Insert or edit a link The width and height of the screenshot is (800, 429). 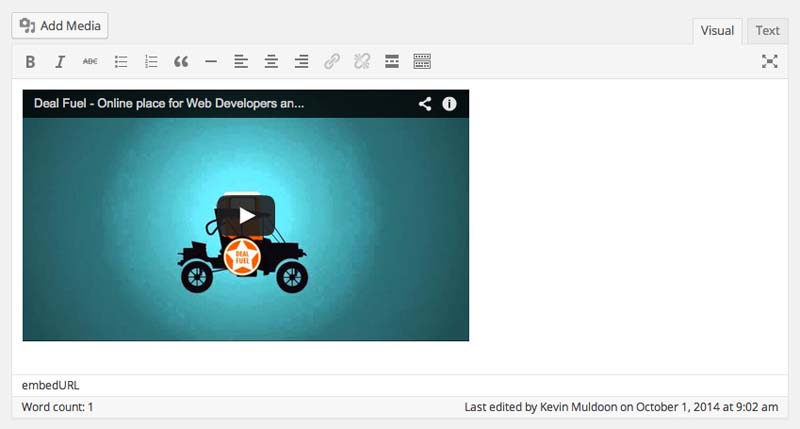[332, 62]
